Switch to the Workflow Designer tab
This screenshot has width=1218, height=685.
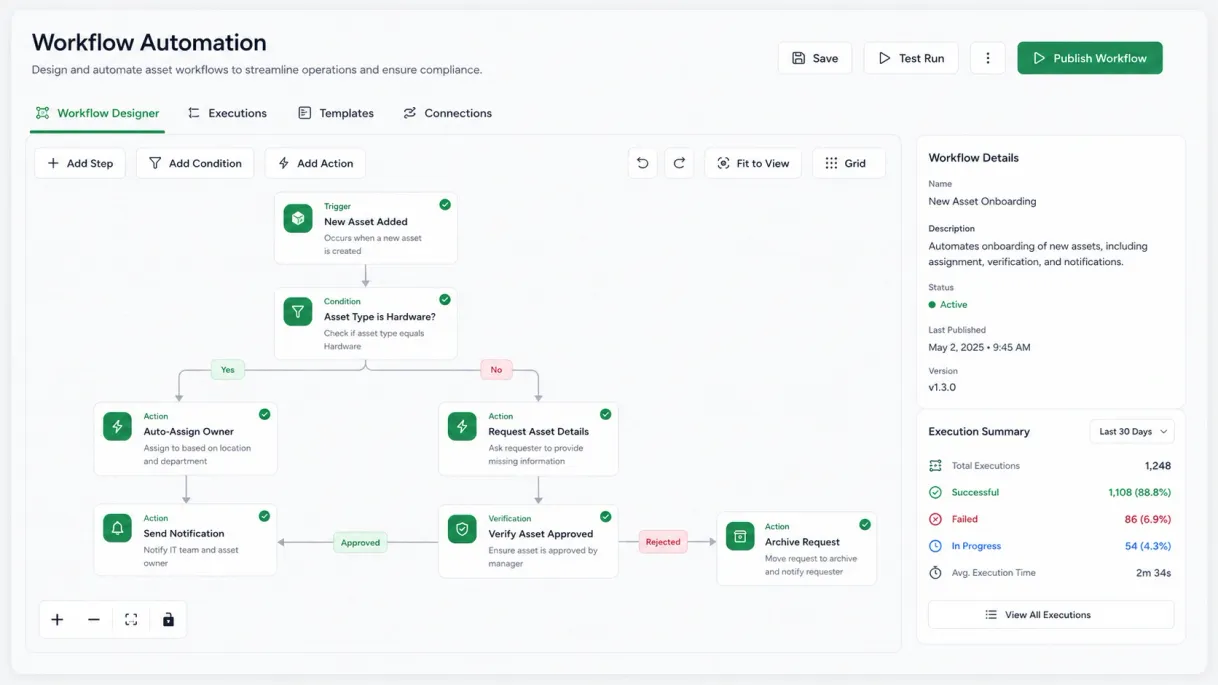[97, 113]
